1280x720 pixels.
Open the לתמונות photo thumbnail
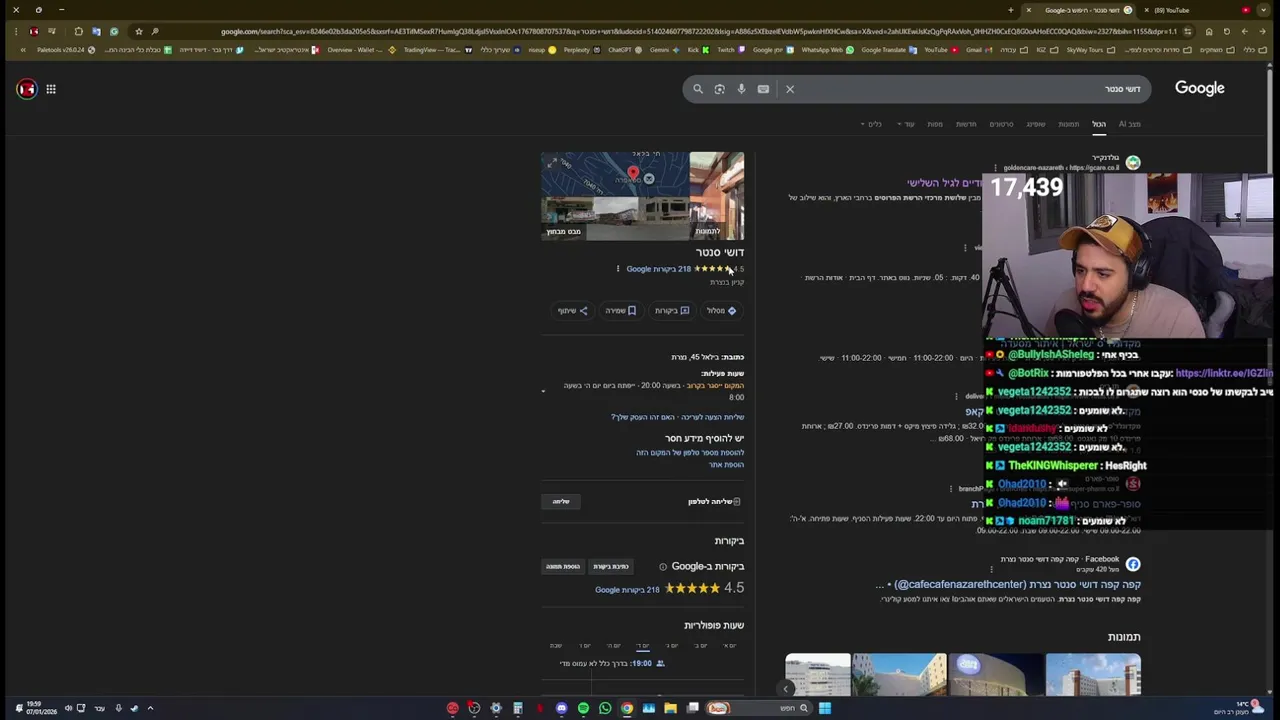(x=717, y=196)
